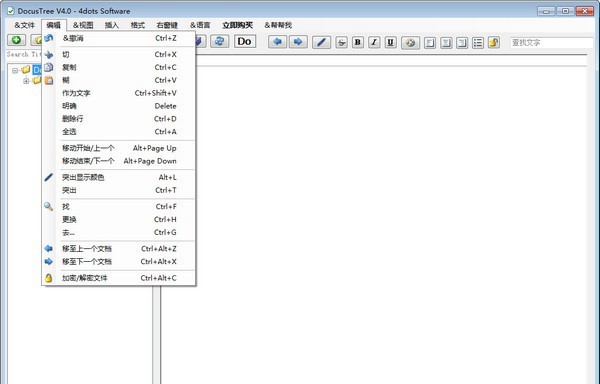This screenshot has width=600, height=384.
Task: Choose 复制 copy menu entry
Action: [x=119, y=67]
